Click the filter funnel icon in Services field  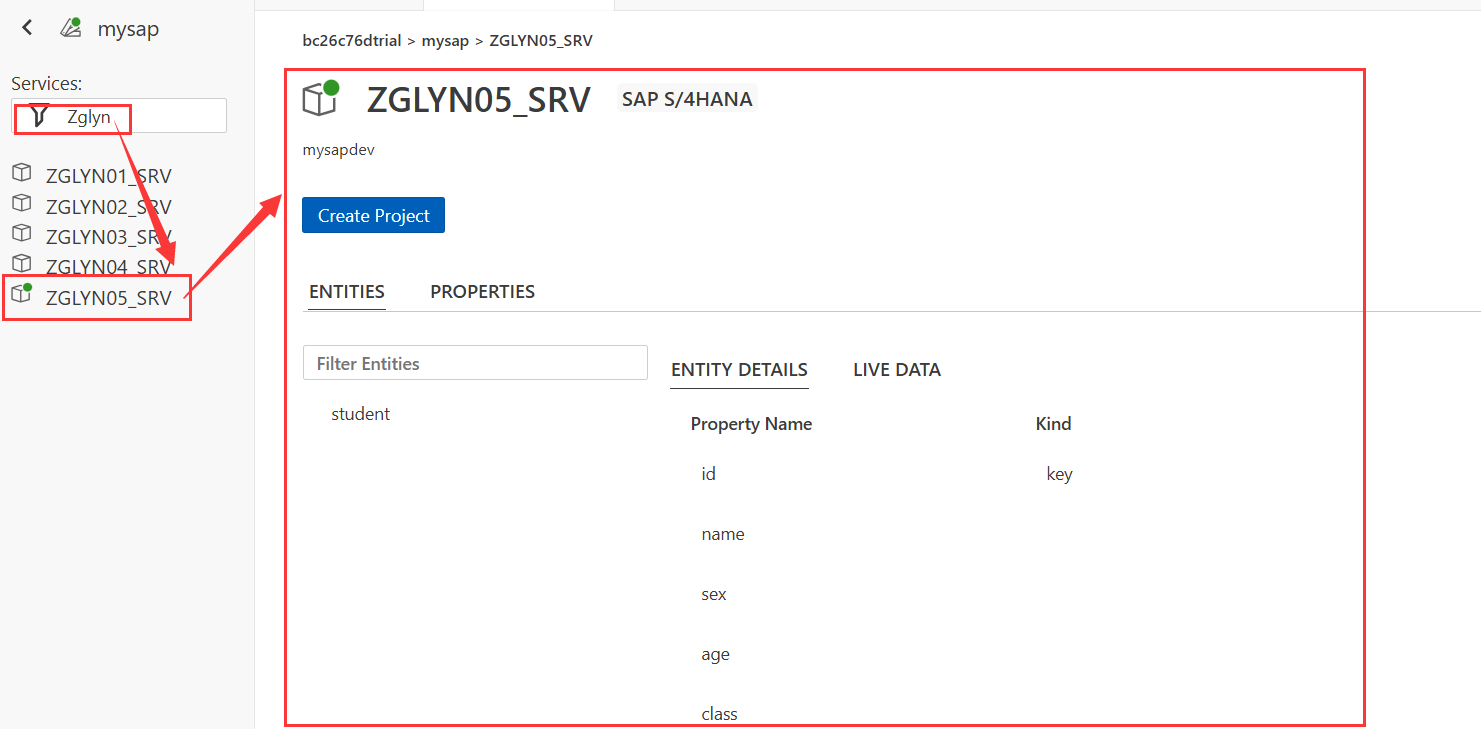[39, 116]
